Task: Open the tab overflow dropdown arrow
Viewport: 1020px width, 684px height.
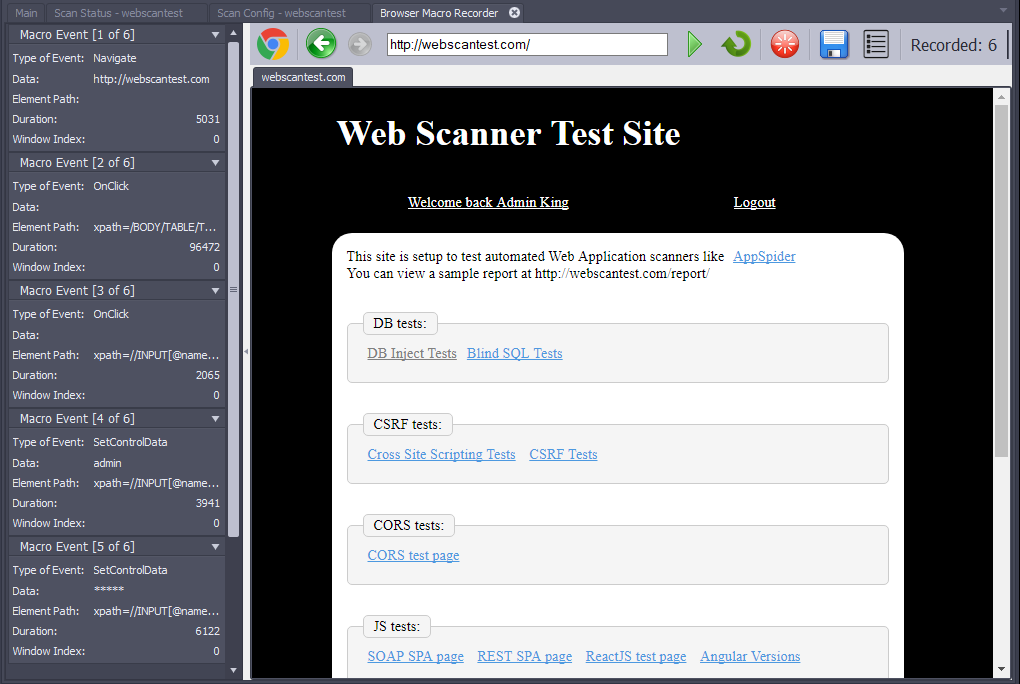Action: [x=1002, y=10]
